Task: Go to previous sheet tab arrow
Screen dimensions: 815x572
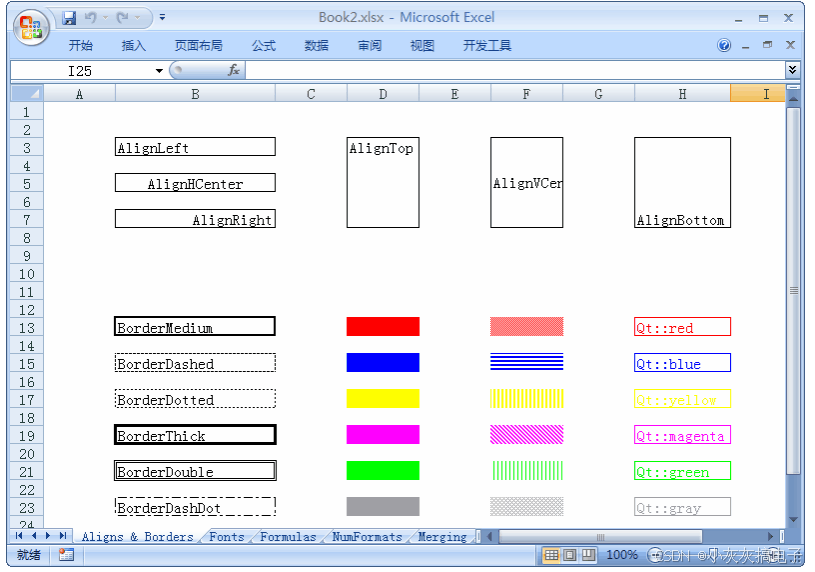Action: pyautogui.click(x=34, y=536)
